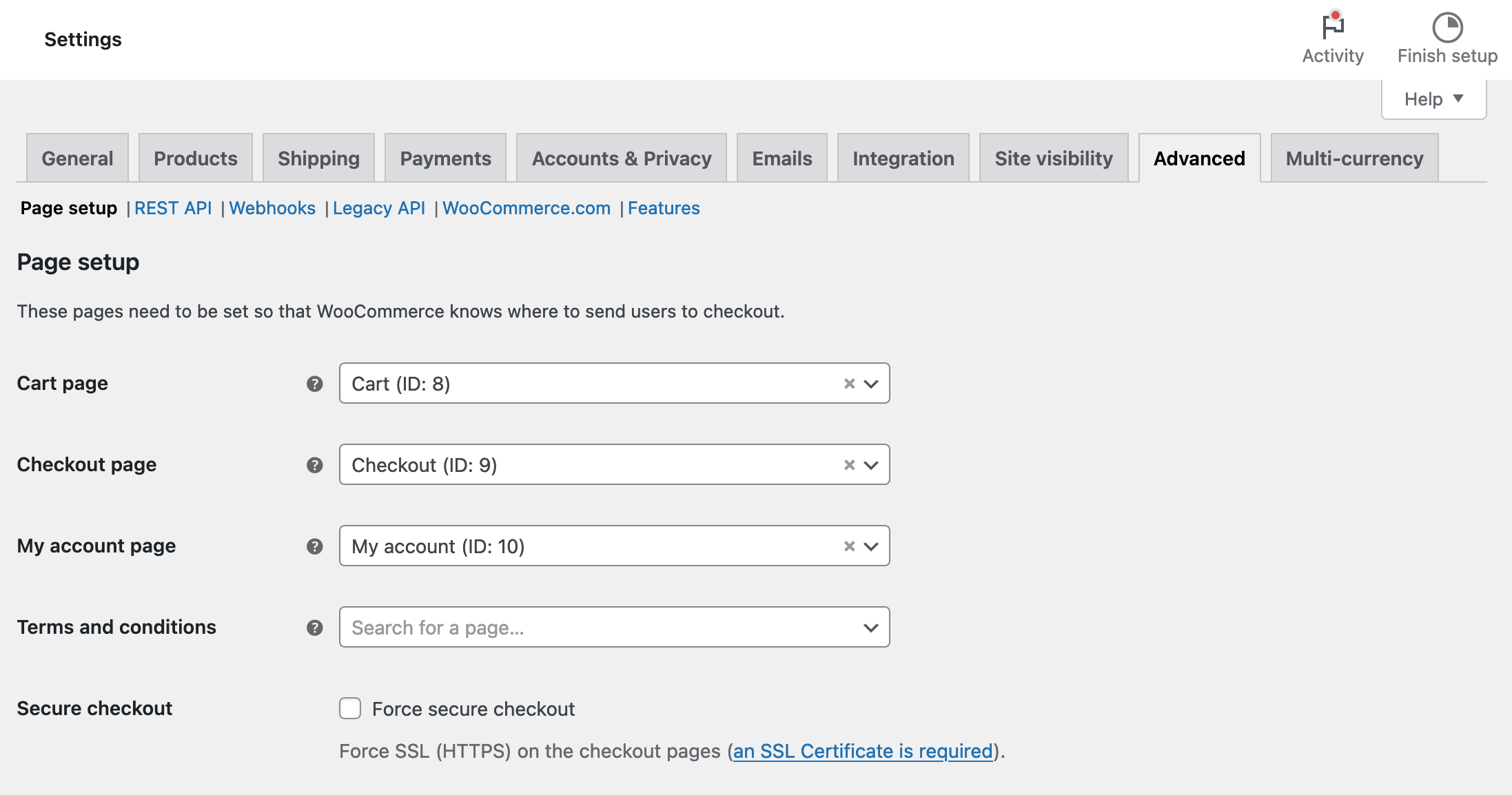Click the Terms and conditions help icon

pos(315,628)
